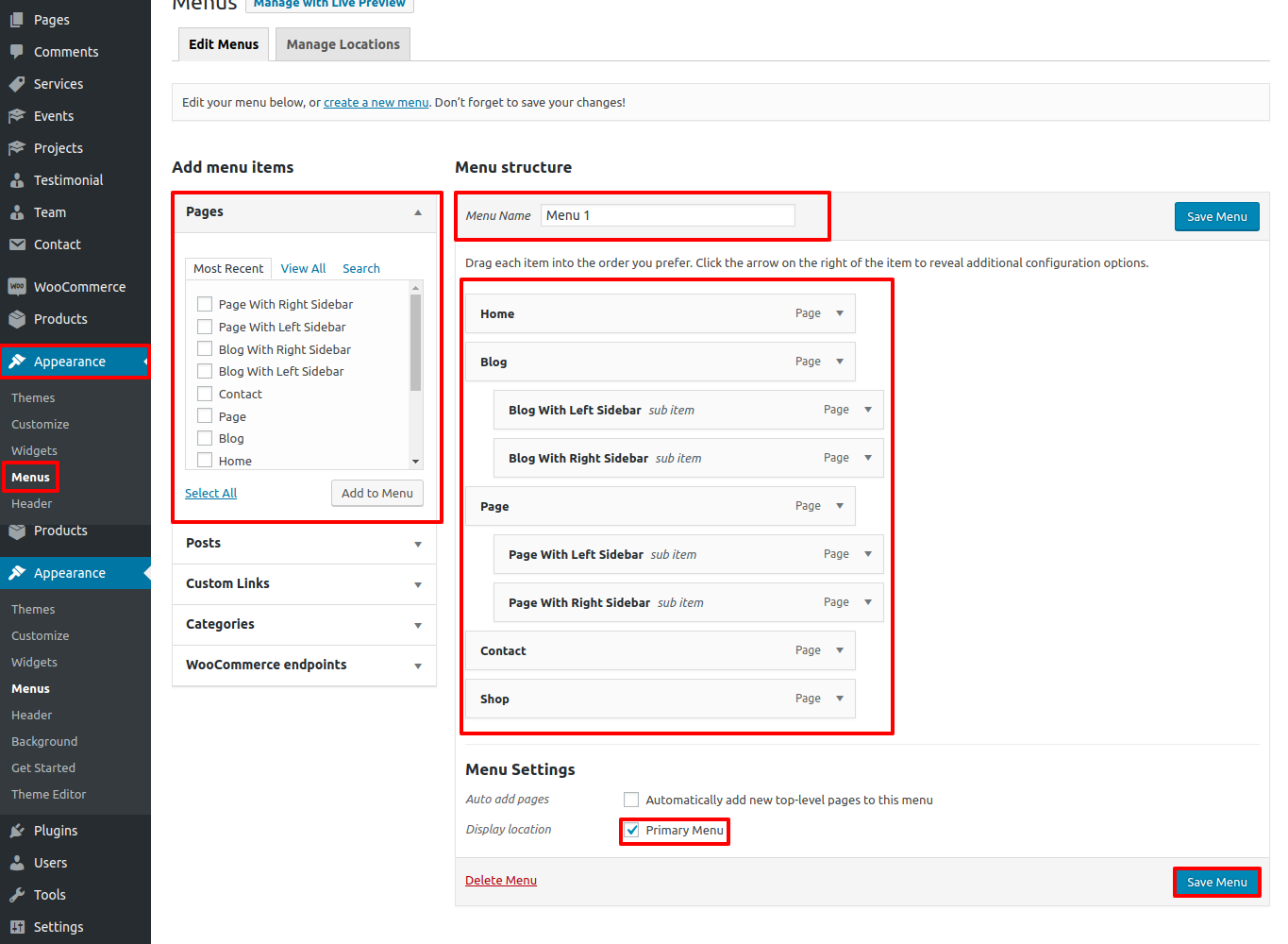Click the pages list scroll down arrow
Image resolution: width=1288 pixels, height=944 pixels.
[415, 462]
